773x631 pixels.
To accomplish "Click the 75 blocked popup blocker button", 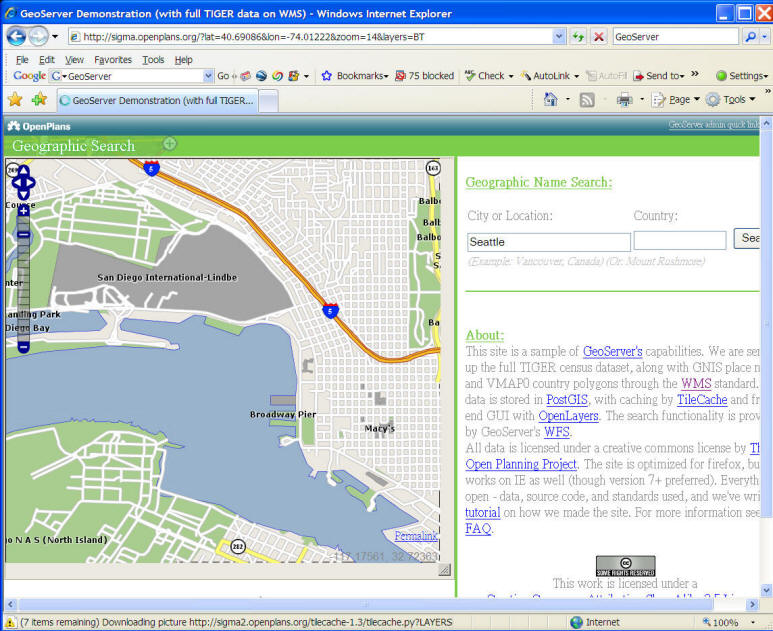I will pos(424,76).
